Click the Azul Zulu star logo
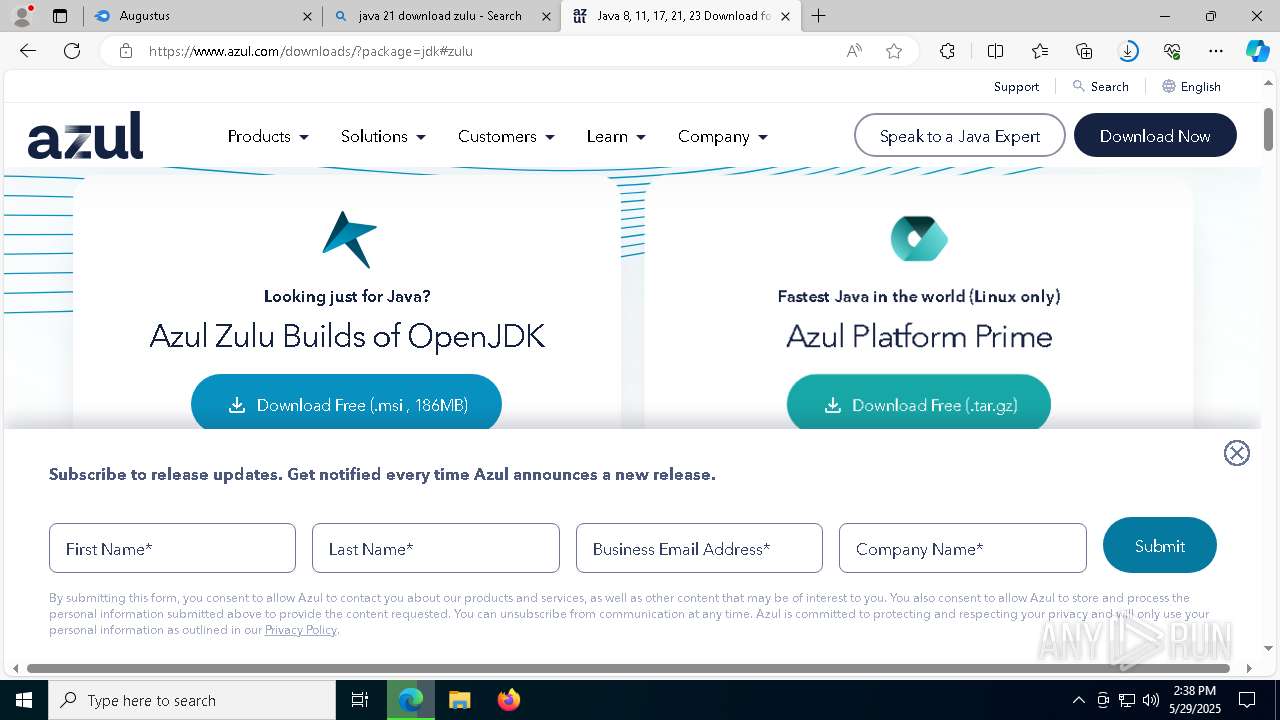 (349, 239)
